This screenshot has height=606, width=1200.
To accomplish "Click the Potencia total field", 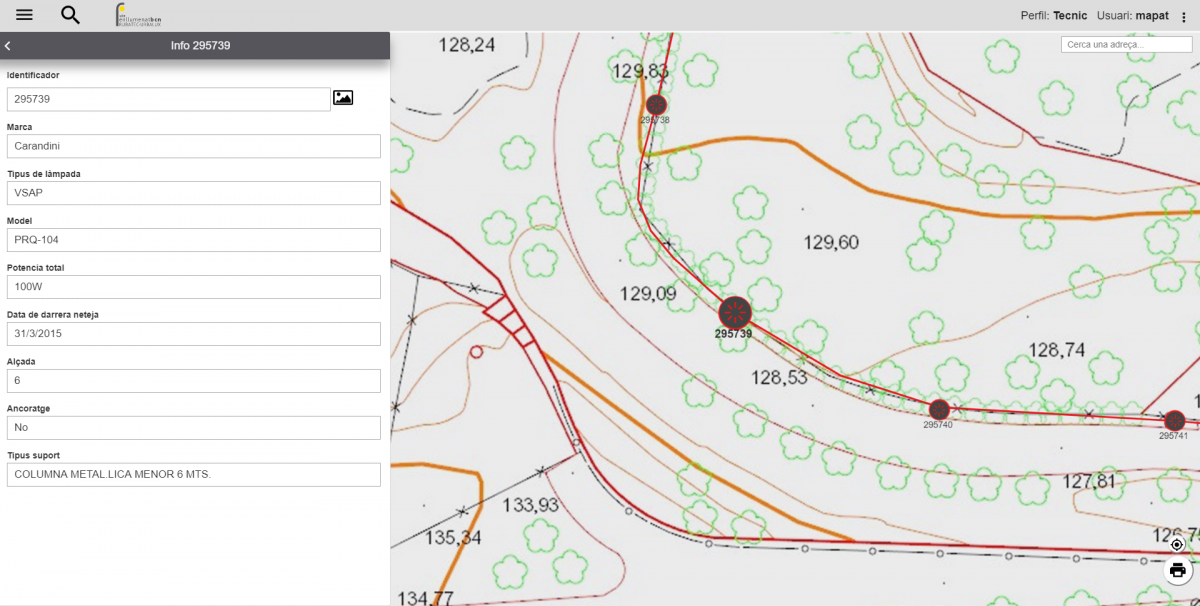I will click(193, 287).
